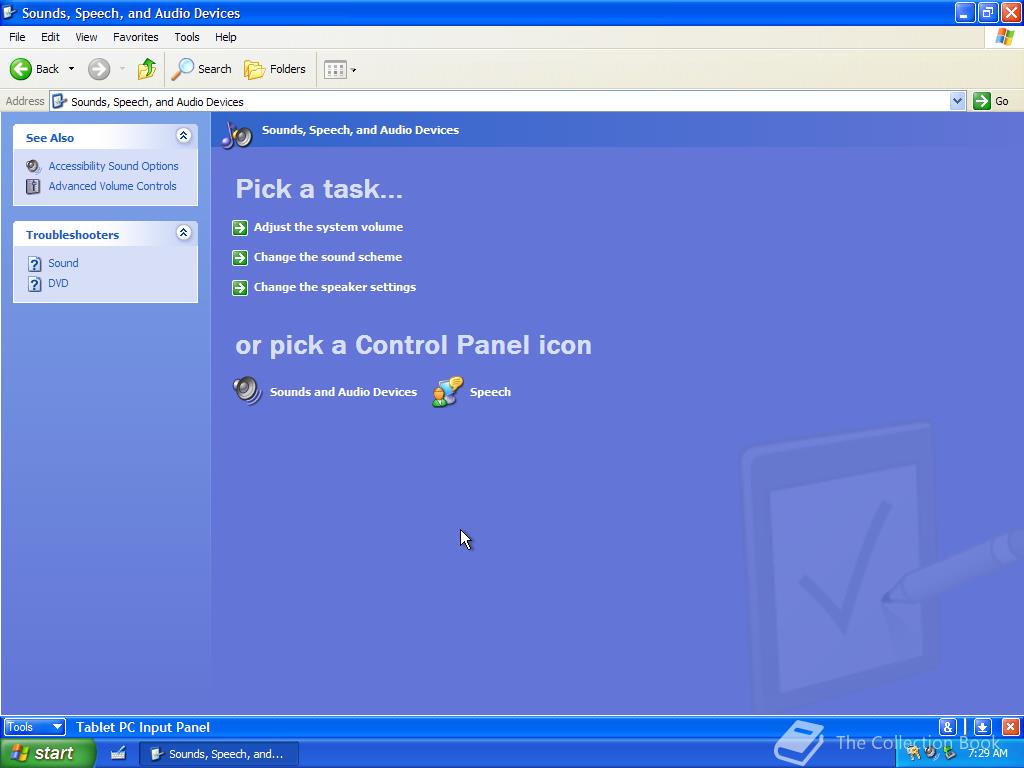Expand the Address bar dropdown arrow
This screenshot has height=768, width=1024.
pyautogui.click(x=957, y=101)
